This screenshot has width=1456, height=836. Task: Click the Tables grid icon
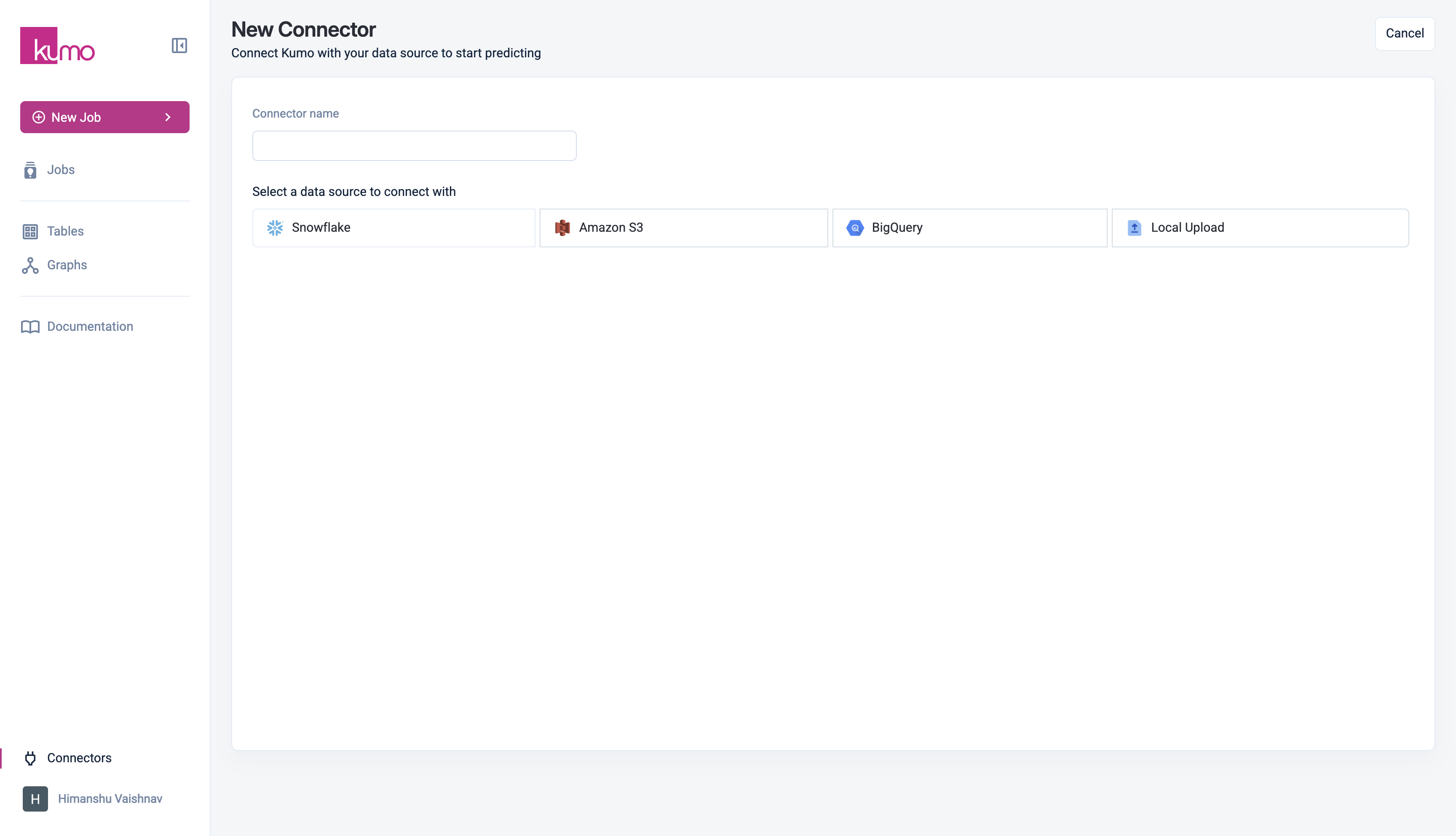(30, 231)
